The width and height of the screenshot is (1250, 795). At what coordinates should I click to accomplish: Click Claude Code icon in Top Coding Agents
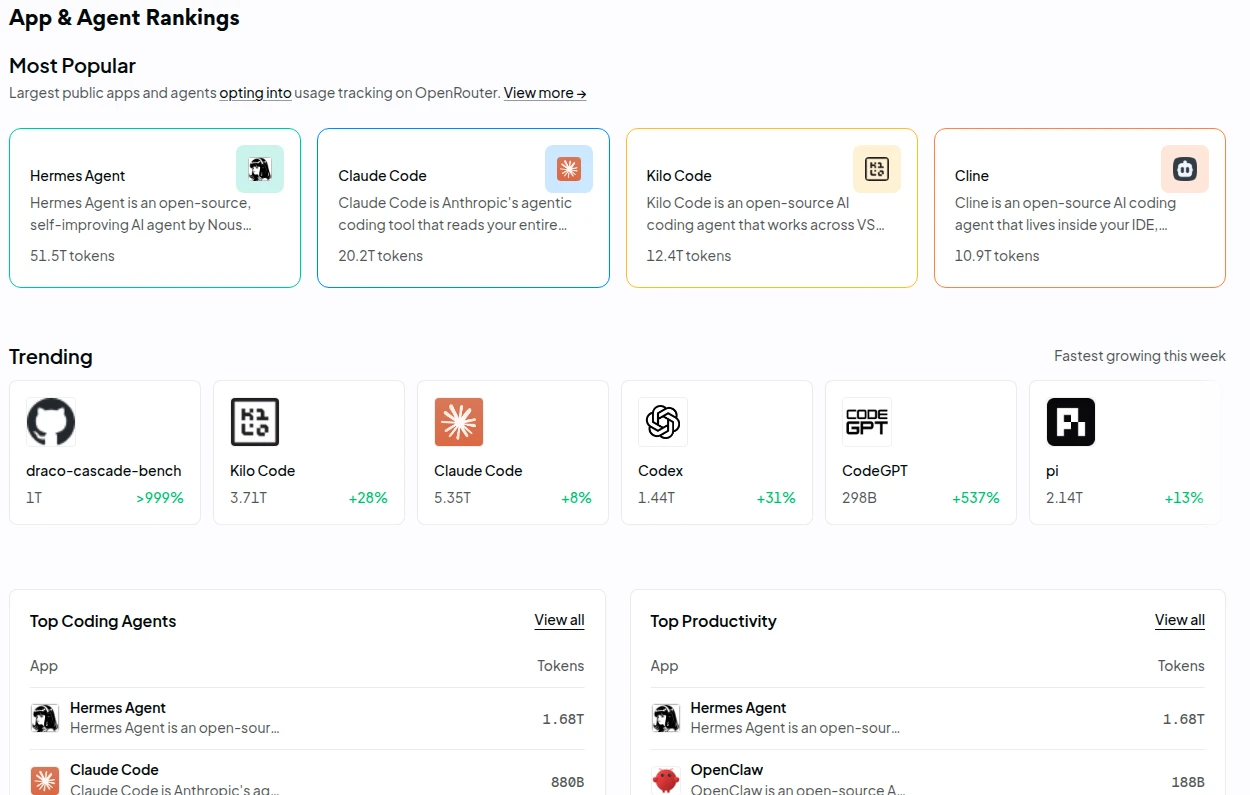tap(44, 780)
